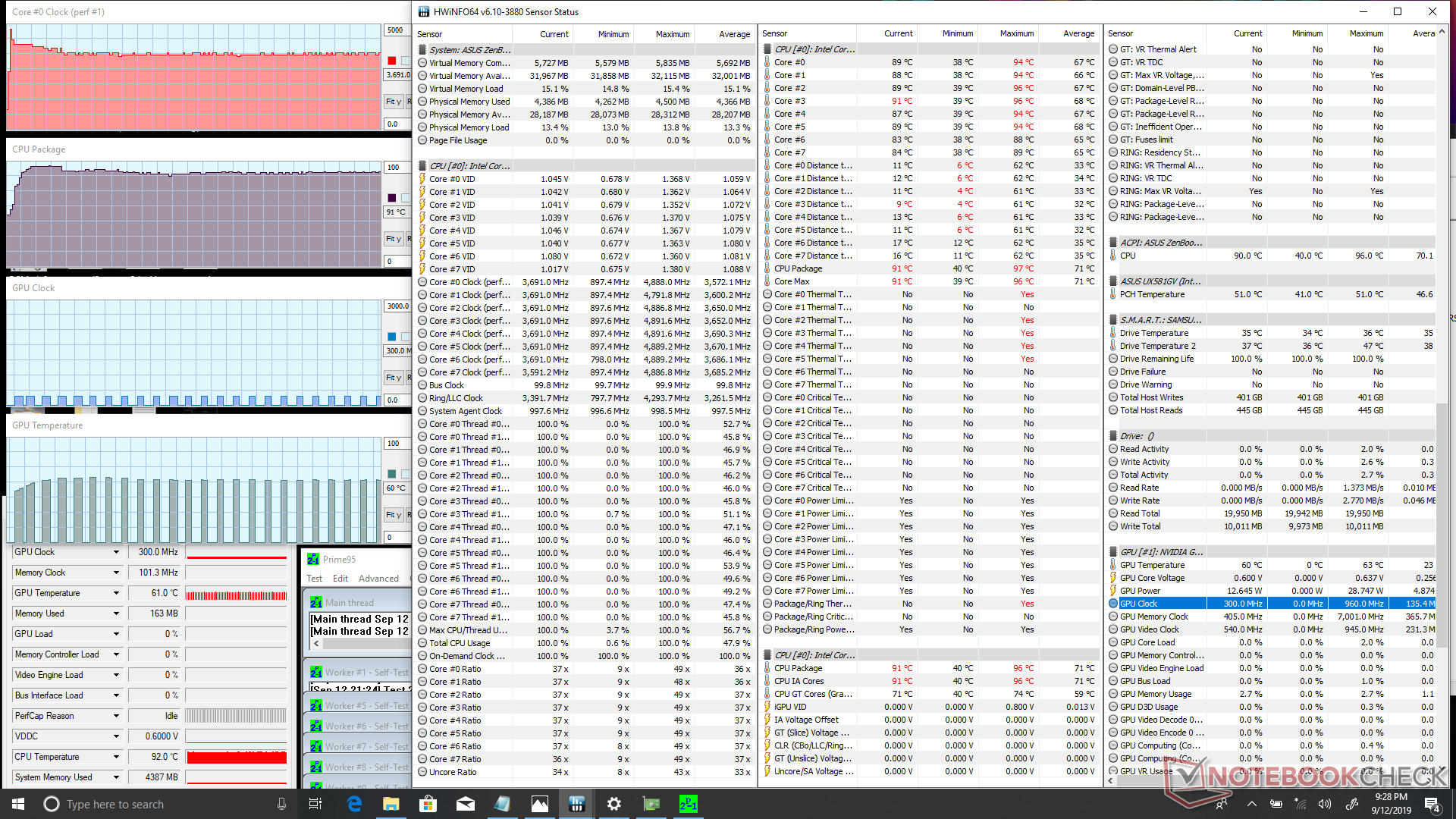Click the red swatch in Core #0 Clock graph

tap(391, 61)
